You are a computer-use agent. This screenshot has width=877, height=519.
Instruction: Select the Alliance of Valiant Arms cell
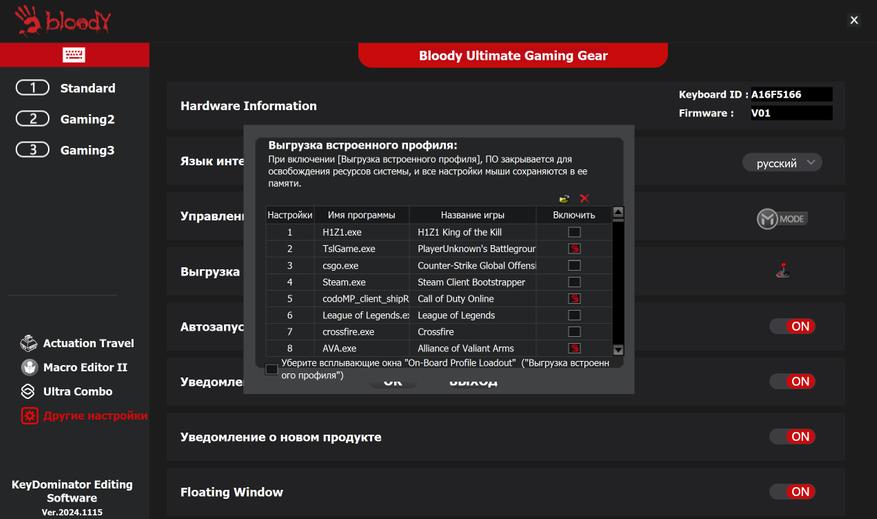[473, 348]
